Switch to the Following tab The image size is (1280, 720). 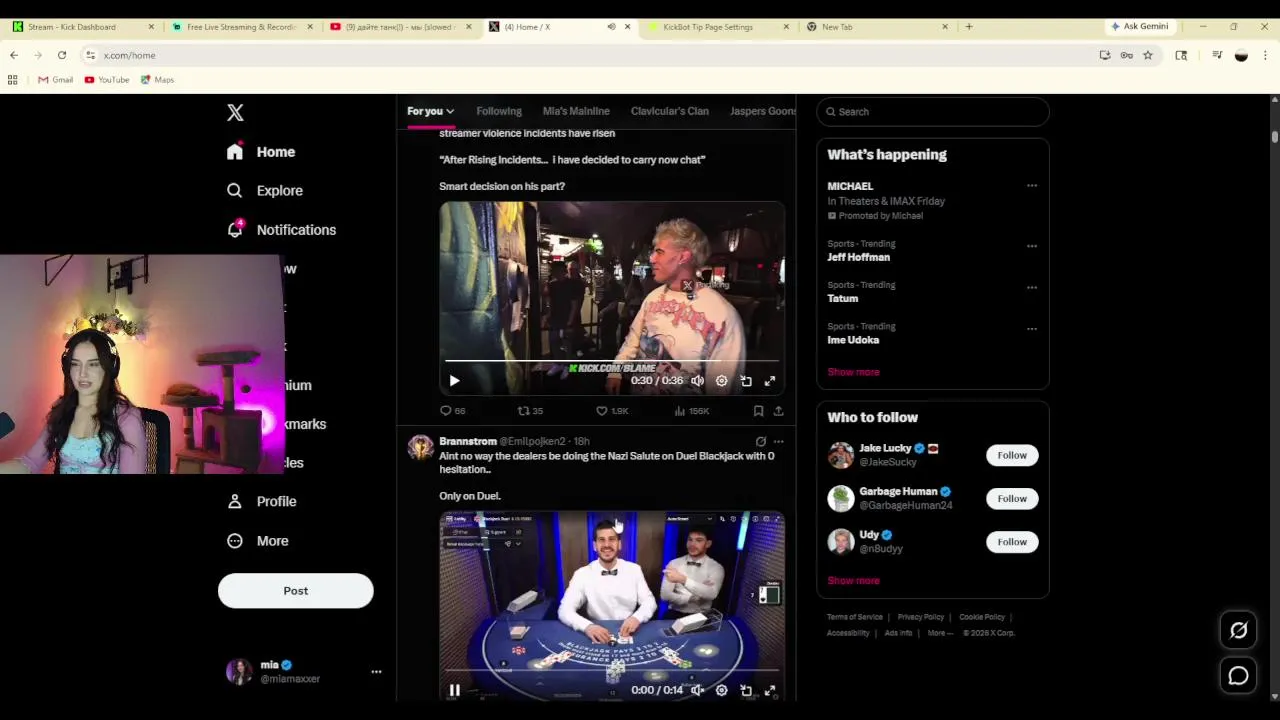[x=499, y=111]
